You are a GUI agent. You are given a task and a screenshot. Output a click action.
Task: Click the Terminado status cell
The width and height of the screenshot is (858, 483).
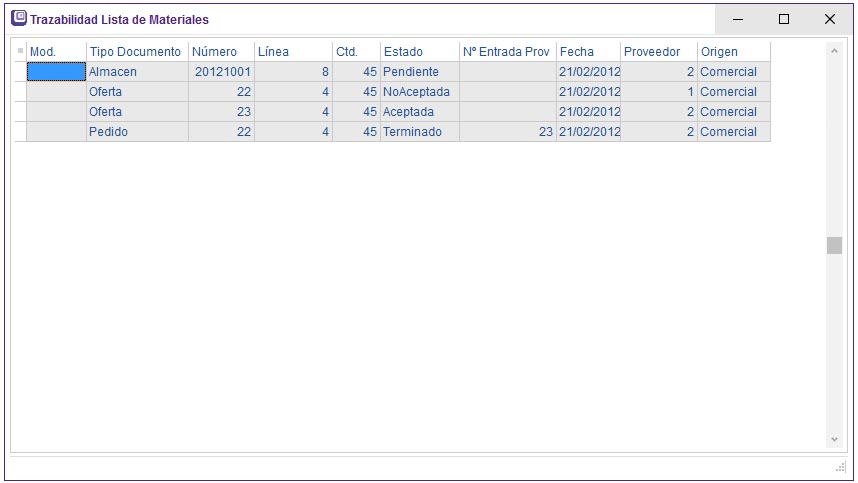[418, 132]
